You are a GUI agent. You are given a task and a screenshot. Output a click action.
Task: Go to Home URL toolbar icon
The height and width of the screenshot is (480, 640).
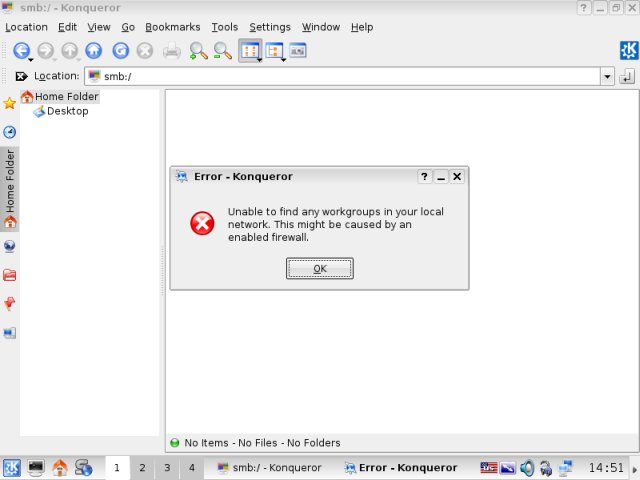[x=94, y=51]
